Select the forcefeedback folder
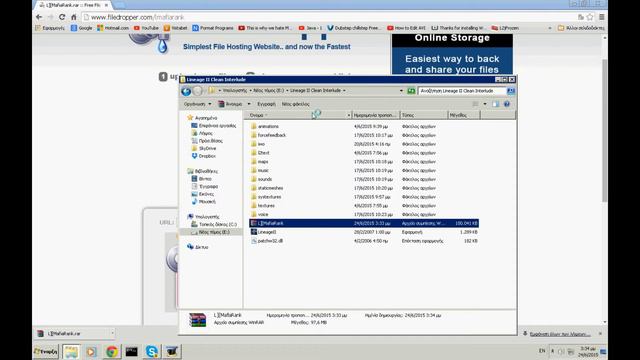The height and width of the screenshot is (360, 640). [271, 135]
